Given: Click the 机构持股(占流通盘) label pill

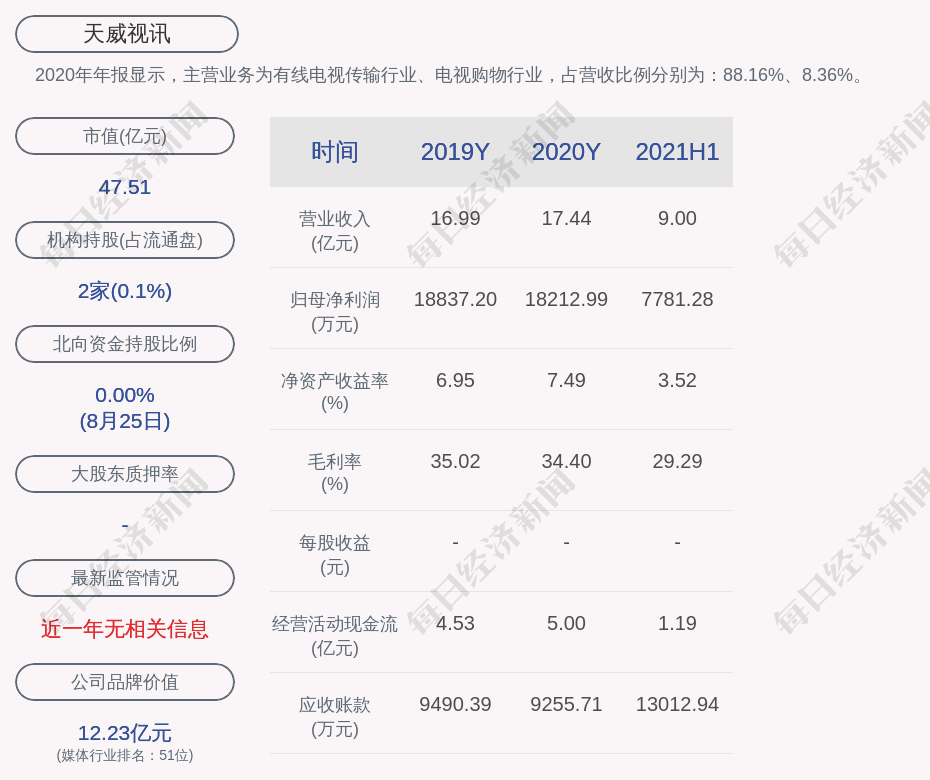Looking at the screenshot, I should coord(125,240).
